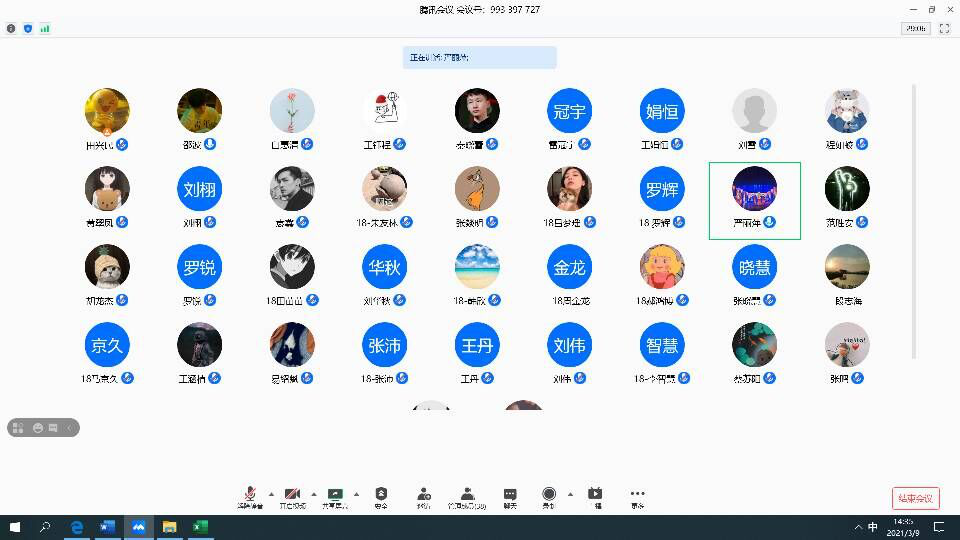The image size is (960, 540).
Task: Select the highlighted participant 严雨轩 thumbnail
Action: click(754, 200)
